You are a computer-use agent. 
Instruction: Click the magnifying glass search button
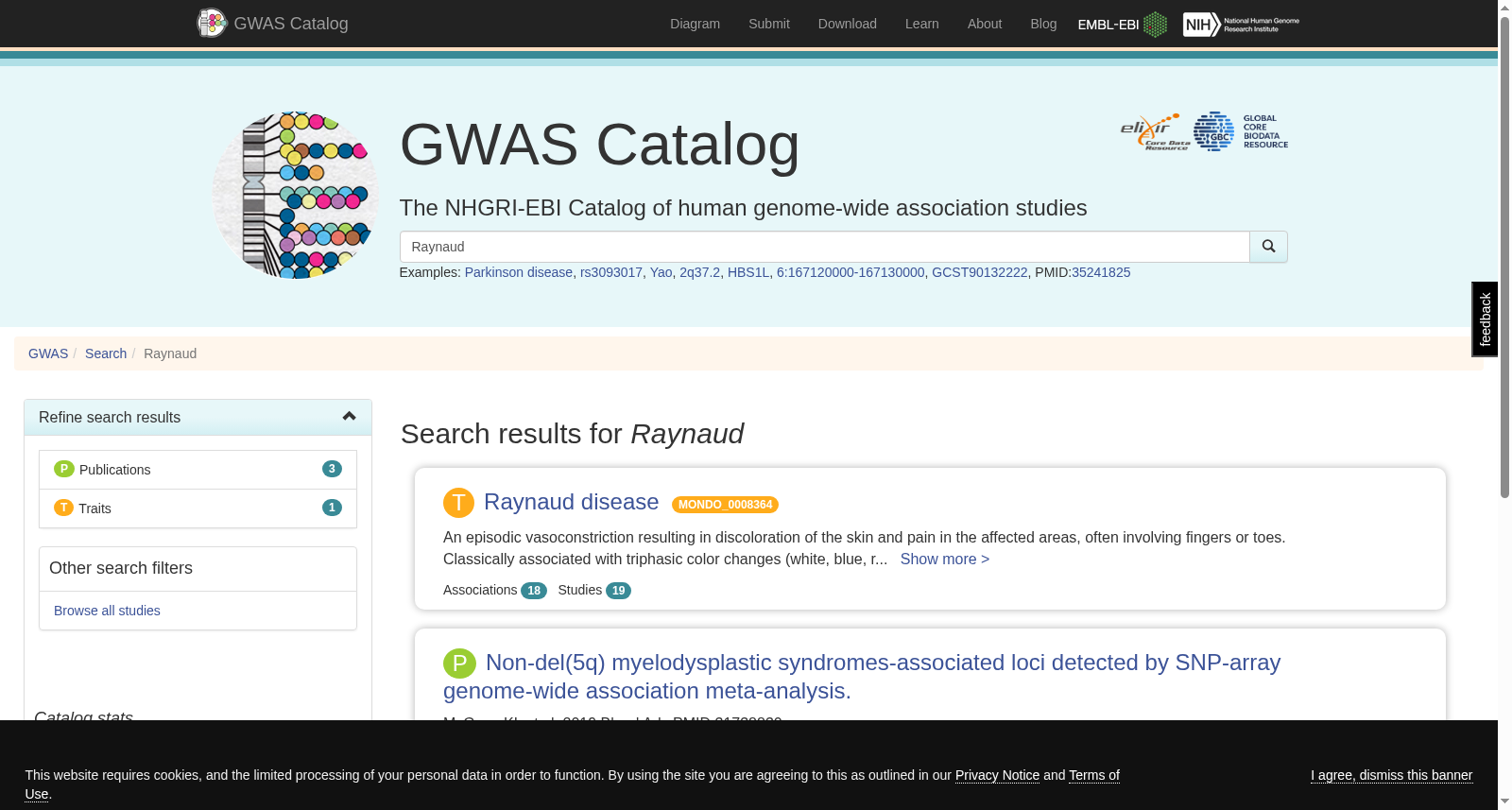pos(1268,247)
